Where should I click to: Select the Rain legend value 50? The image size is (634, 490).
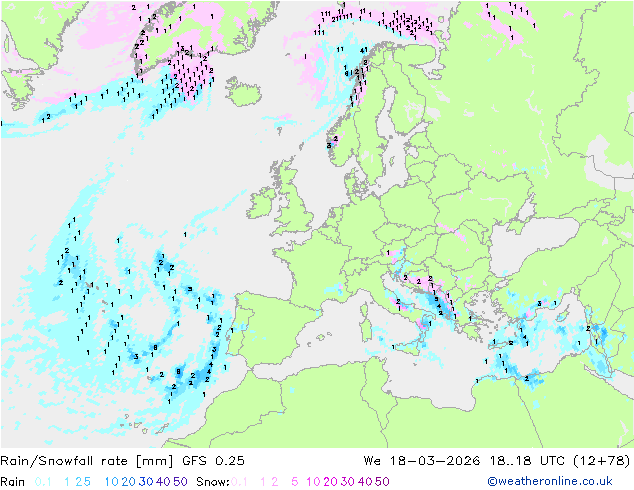(180, 482)
